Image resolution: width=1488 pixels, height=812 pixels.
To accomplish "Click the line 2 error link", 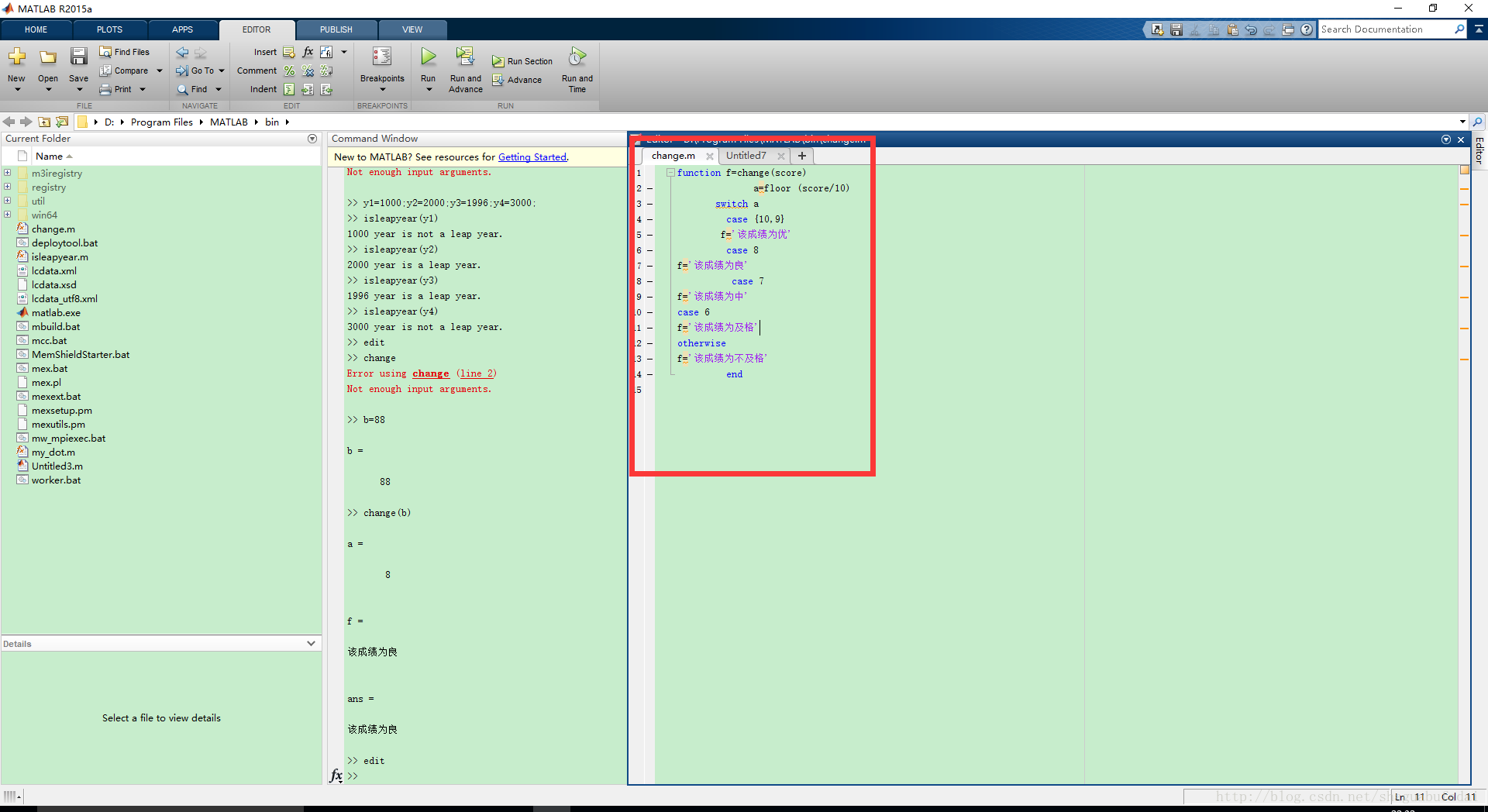I will 476,373.
